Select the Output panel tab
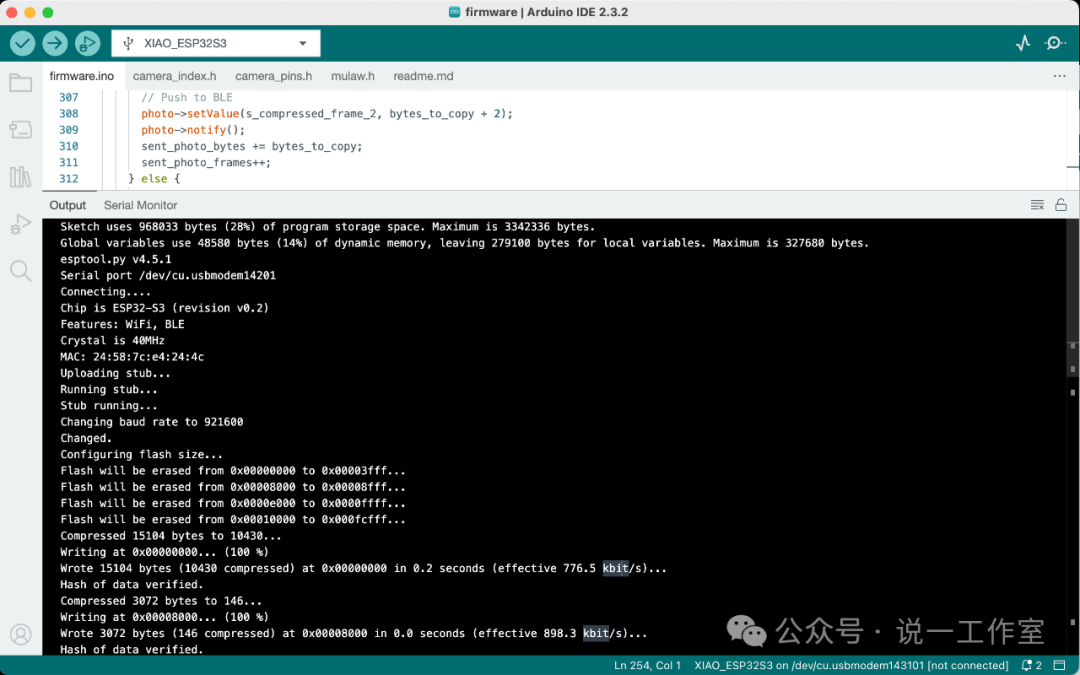The height and width of the screenshot is (675, 1080). click(68, 205)
